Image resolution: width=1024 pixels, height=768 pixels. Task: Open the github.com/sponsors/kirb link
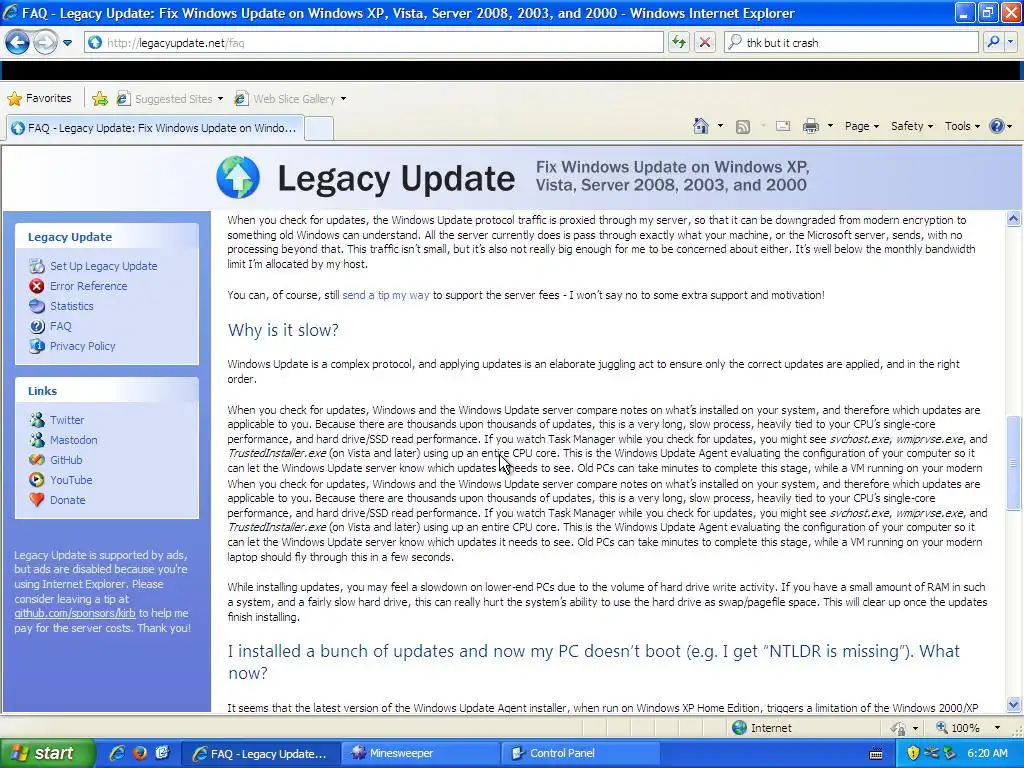point(74,613)
